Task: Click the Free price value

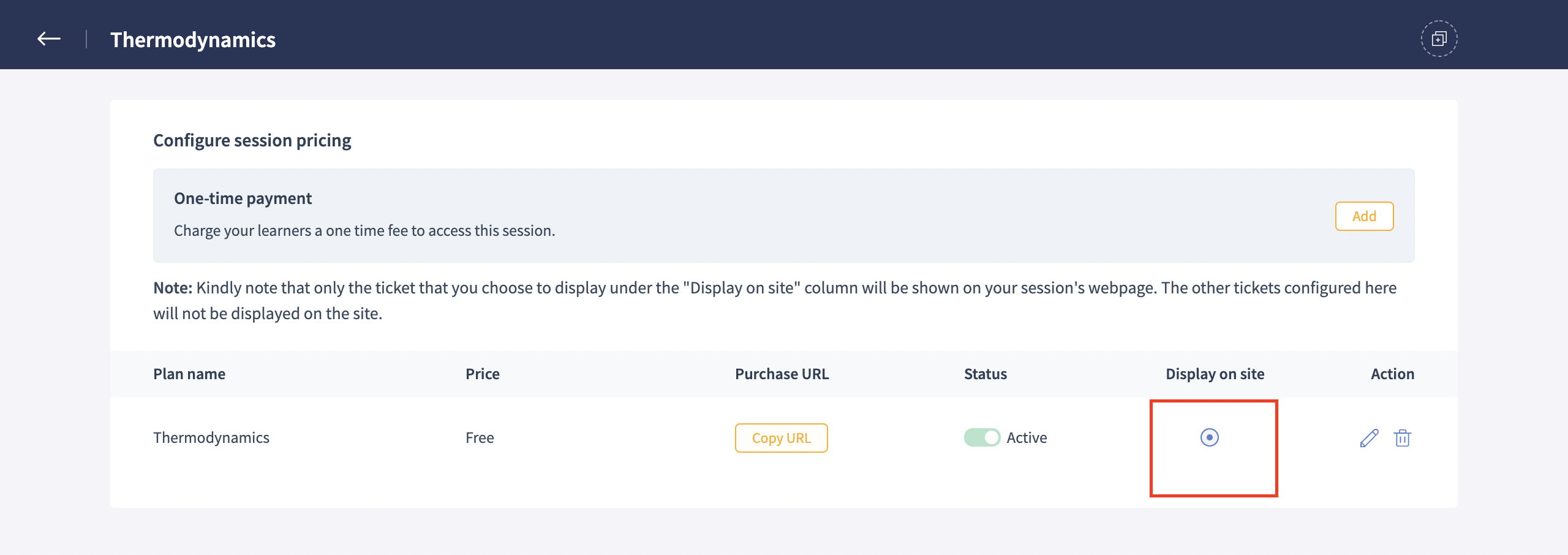Action: point(480,438)
